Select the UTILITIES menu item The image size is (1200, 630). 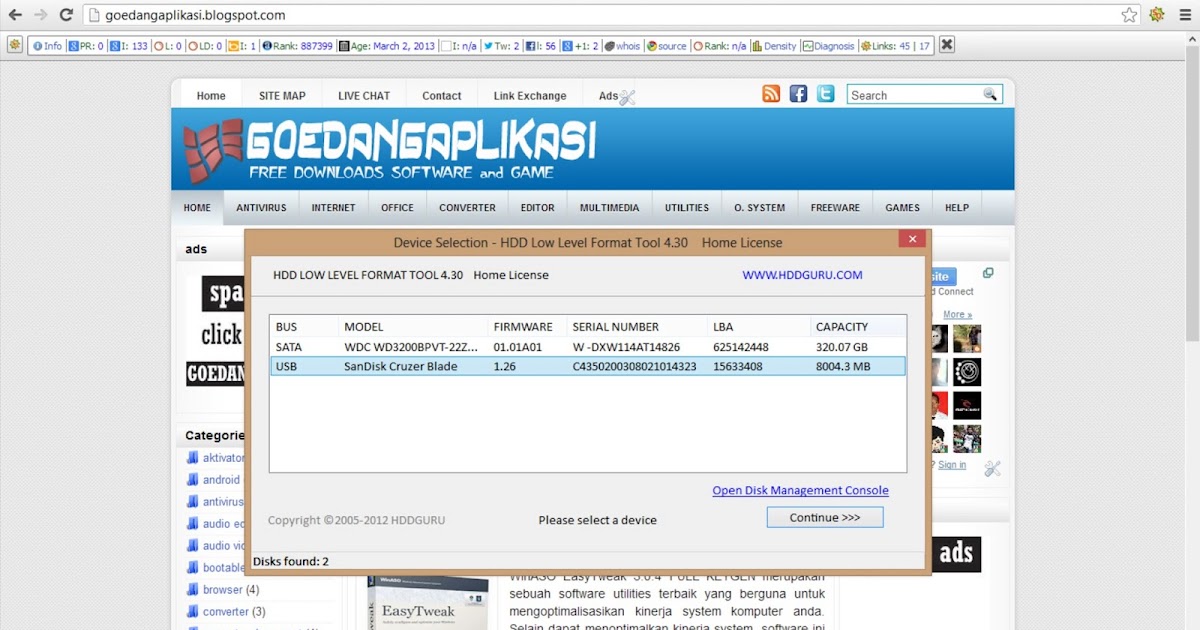(x=687, y=208)
